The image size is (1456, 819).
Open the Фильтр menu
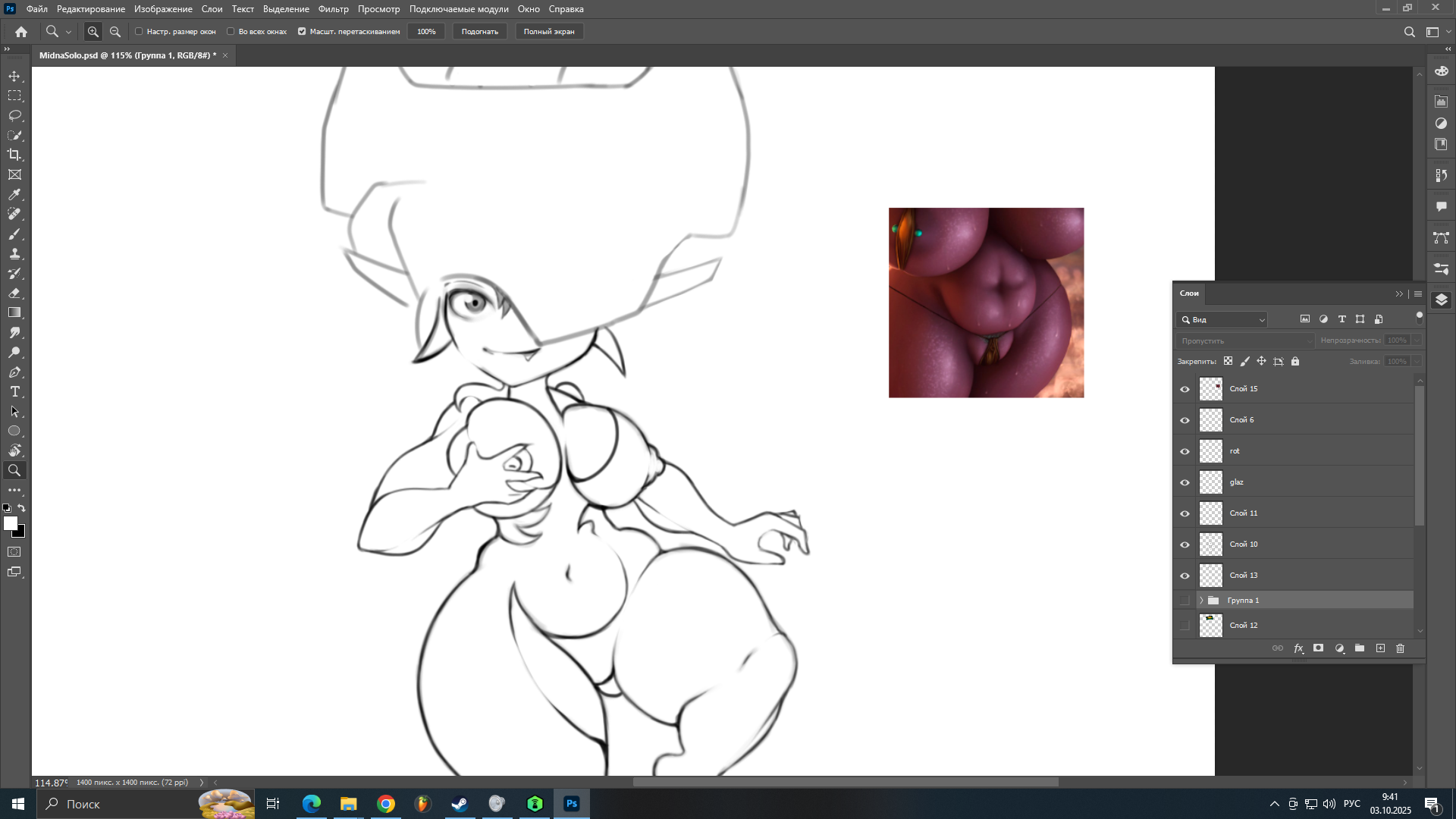point(333,9)
